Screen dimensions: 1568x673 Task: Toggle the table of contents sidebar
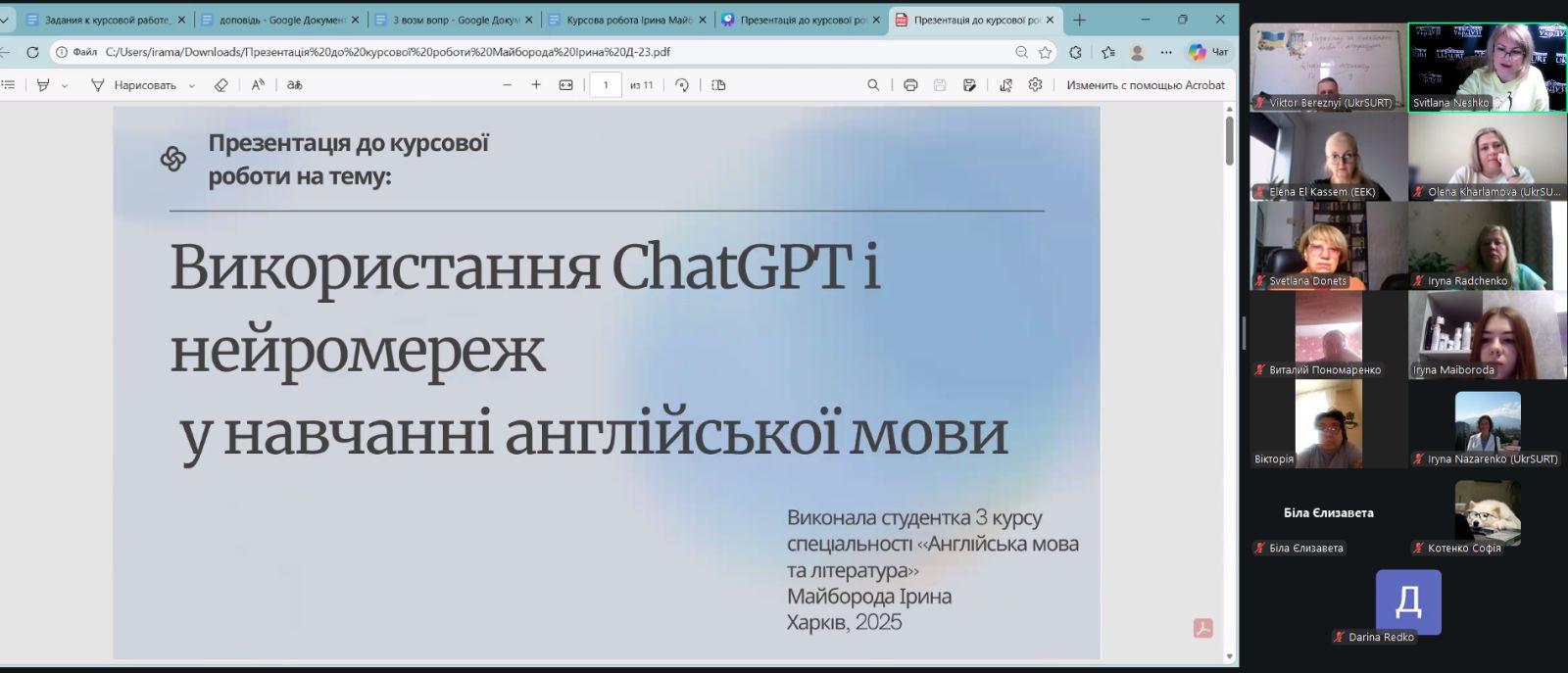point(9,85)
